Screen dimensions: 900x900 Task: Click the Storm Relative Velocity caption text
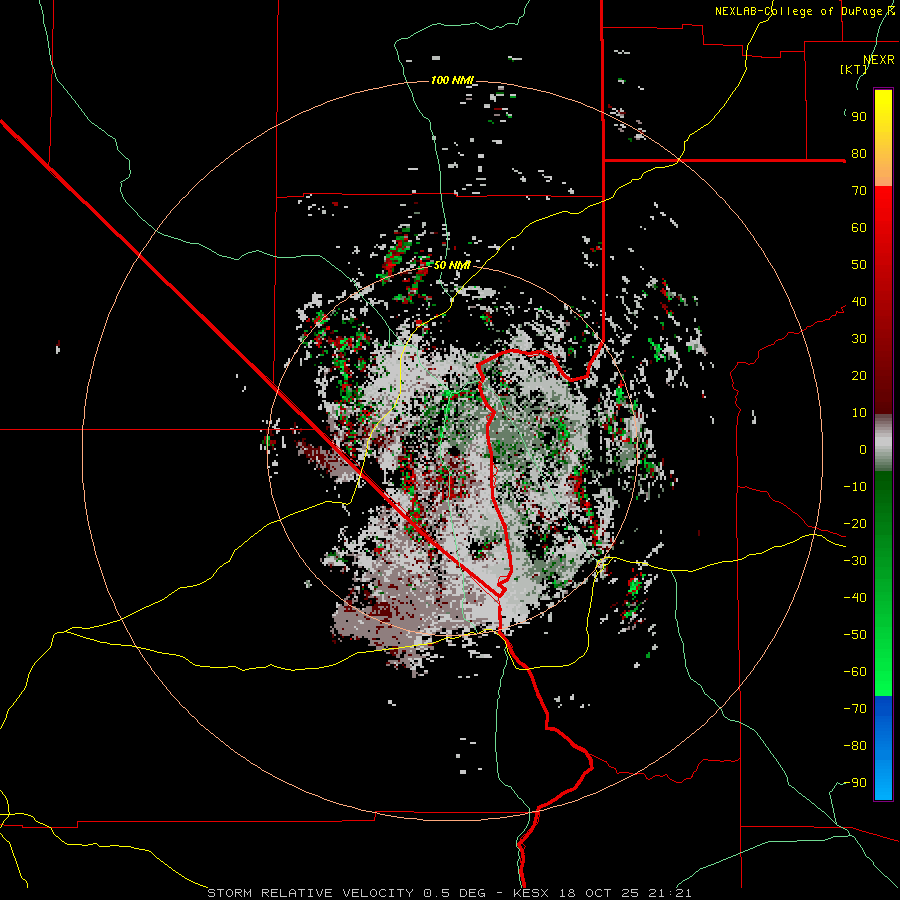click(449, 893)
